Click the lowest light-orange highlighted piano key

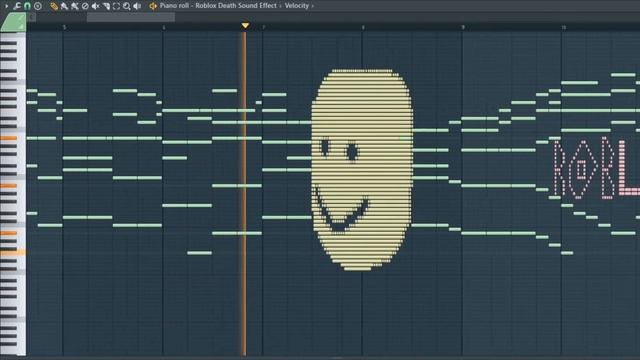[x=13, y=253]
